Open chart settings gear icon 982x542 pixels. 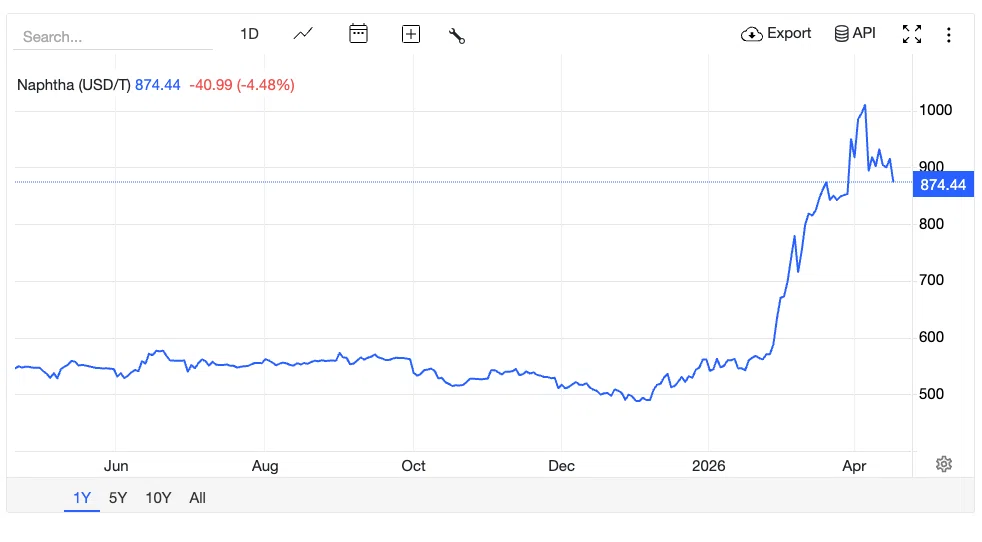(x=944, y=464)
